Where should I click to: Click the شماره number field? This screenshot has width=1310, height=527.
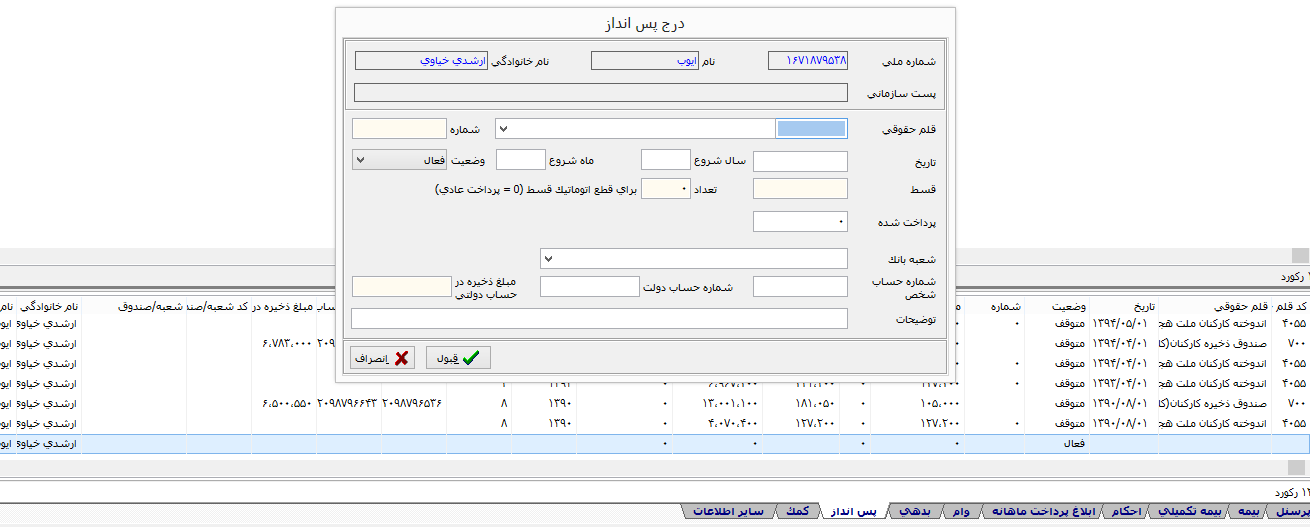399,129
